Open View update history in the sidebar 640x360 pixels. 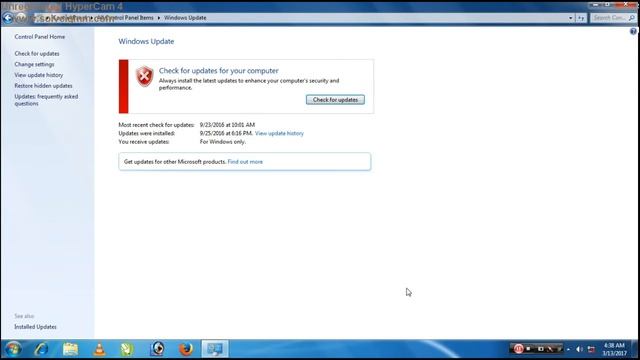point(39,75)
